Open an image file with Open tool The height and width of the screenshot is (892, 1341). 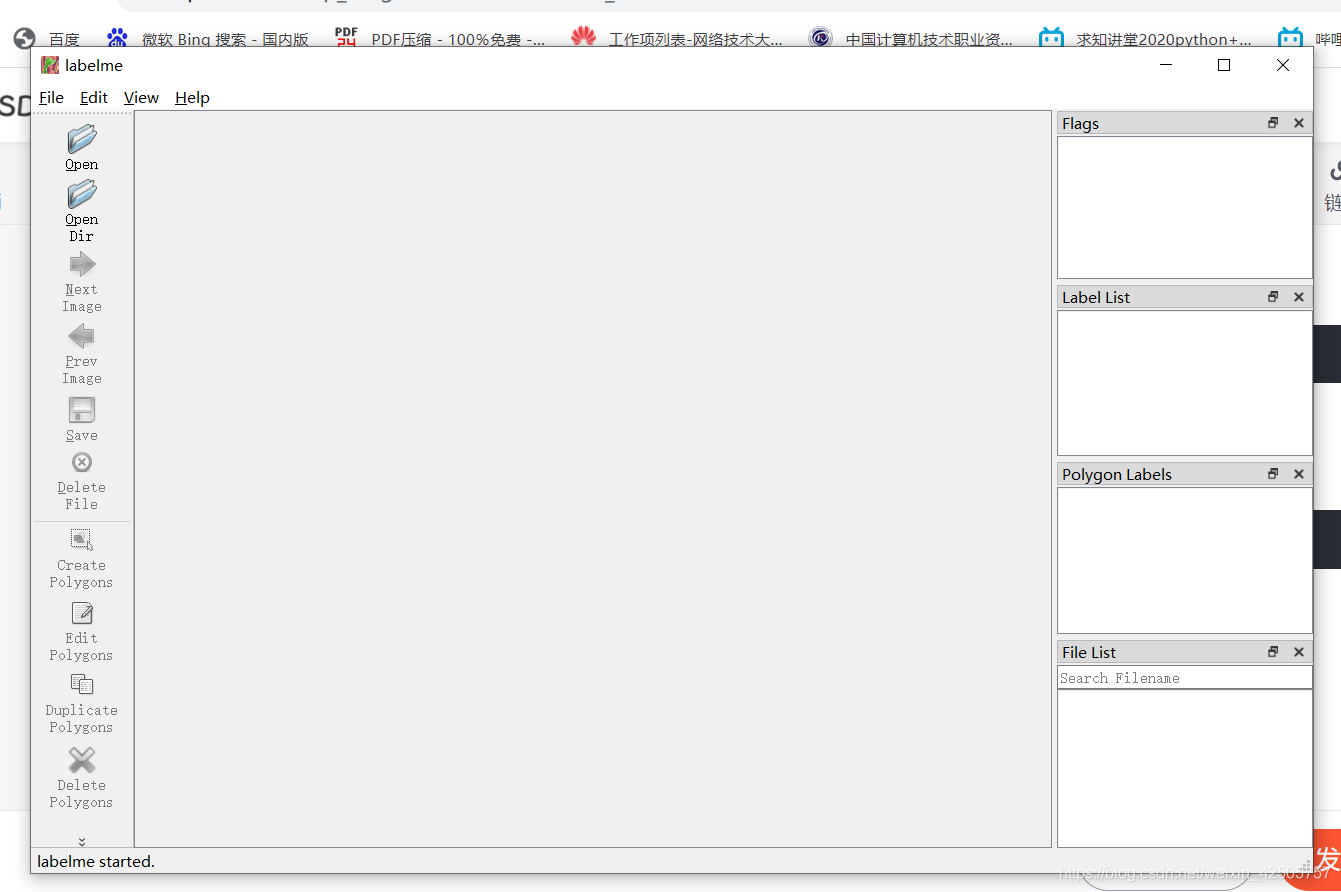coord(82,147)
